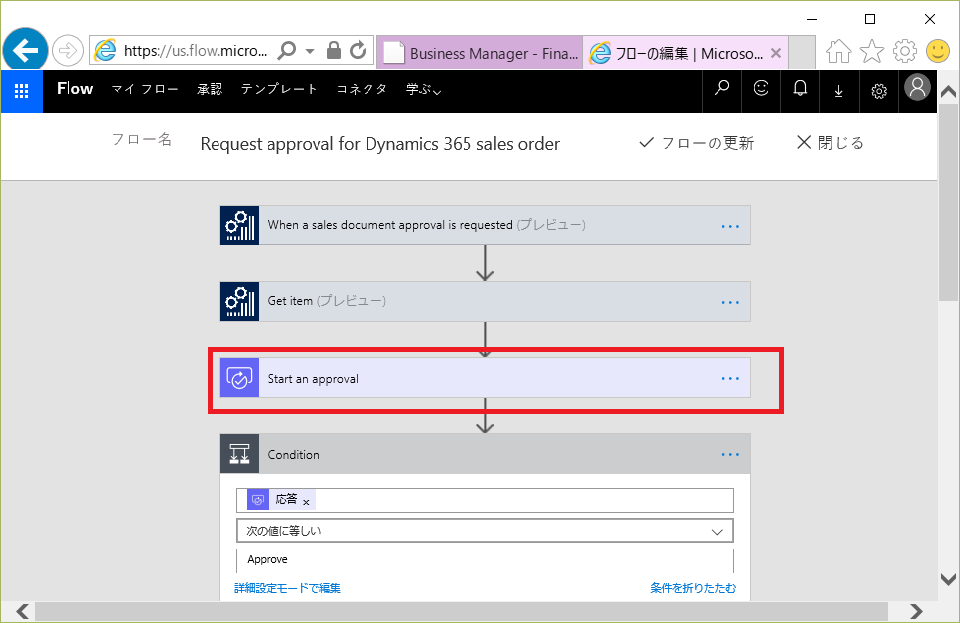Remove the 応答 token with its x

coord(306,502)
